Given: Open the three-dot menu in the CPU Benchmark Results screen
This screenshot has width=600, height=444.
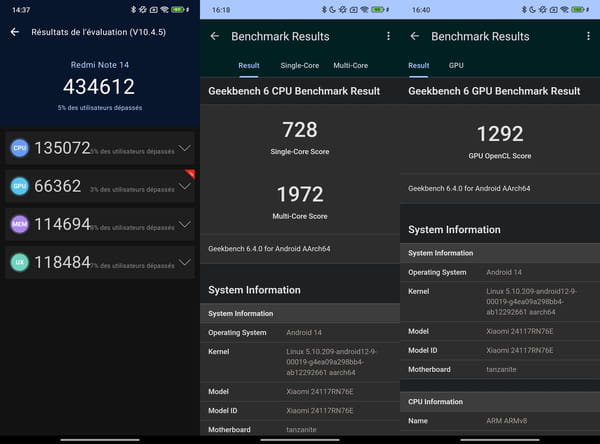Looking at the screenshot, I should (x=388, y=36).
